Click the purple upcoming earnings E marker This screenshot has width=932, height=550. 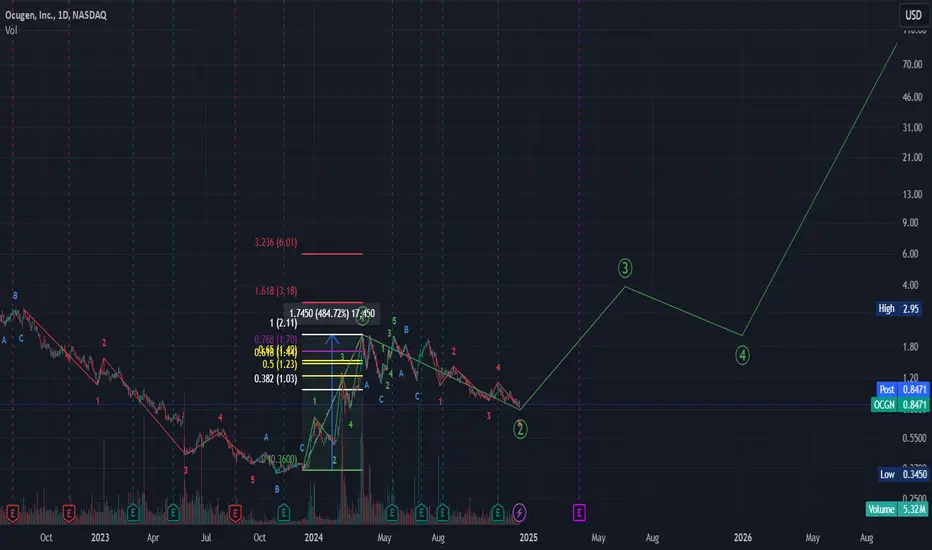click(579, 512)
